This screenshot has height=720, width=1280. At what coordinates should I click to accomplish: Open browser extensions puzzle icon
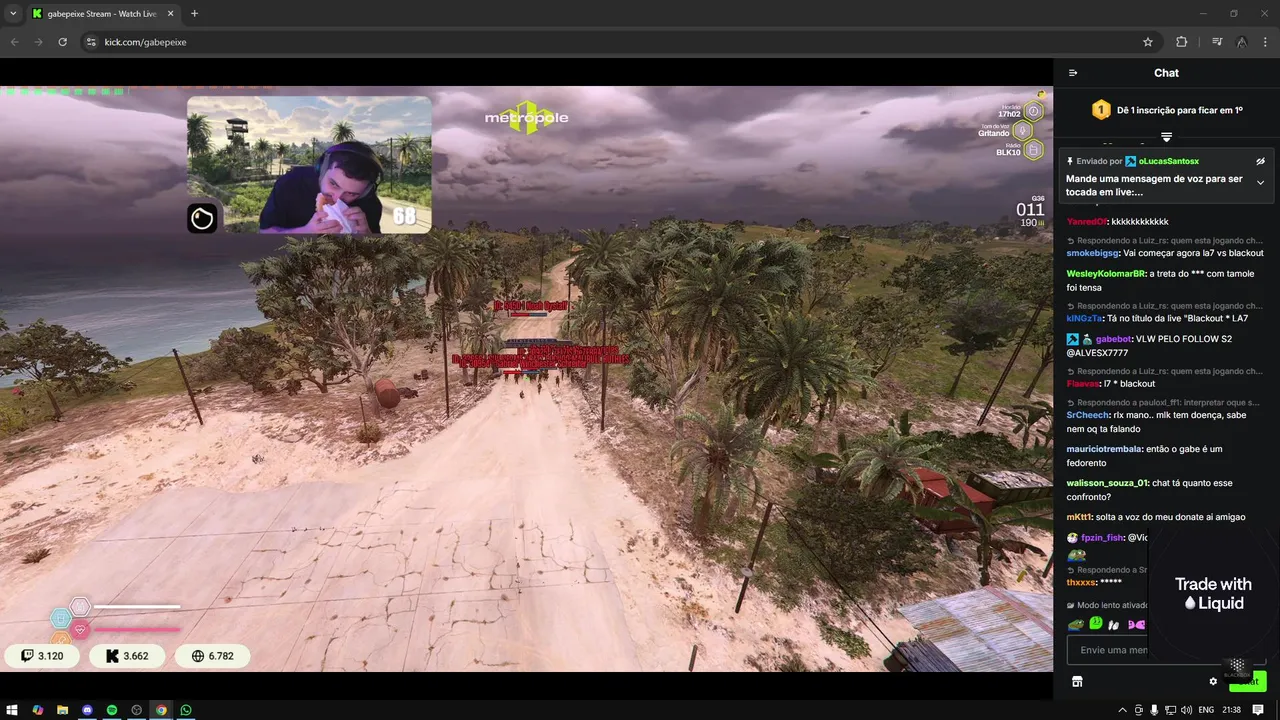[1182, 42]
